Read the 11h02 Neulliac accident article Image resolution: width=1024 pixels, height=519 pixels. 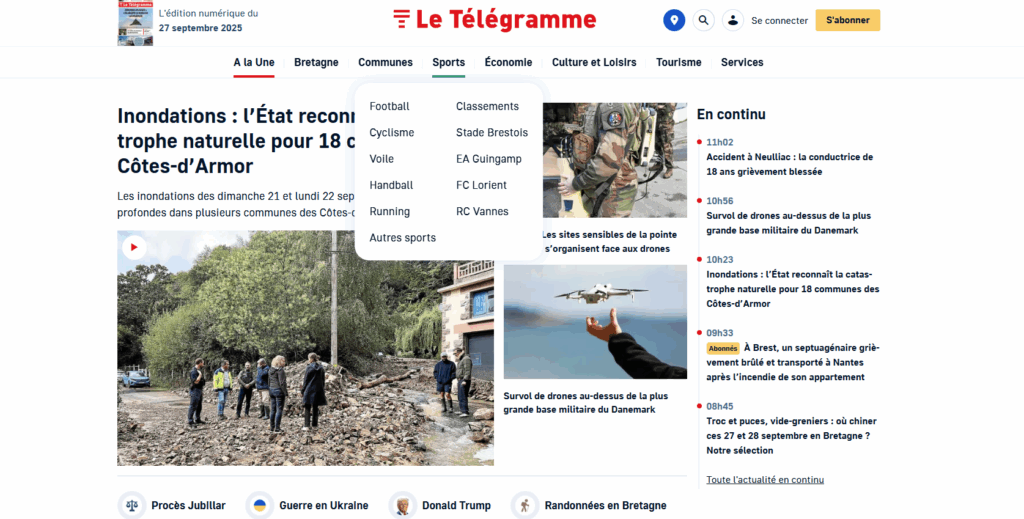(x=790, y=165)
